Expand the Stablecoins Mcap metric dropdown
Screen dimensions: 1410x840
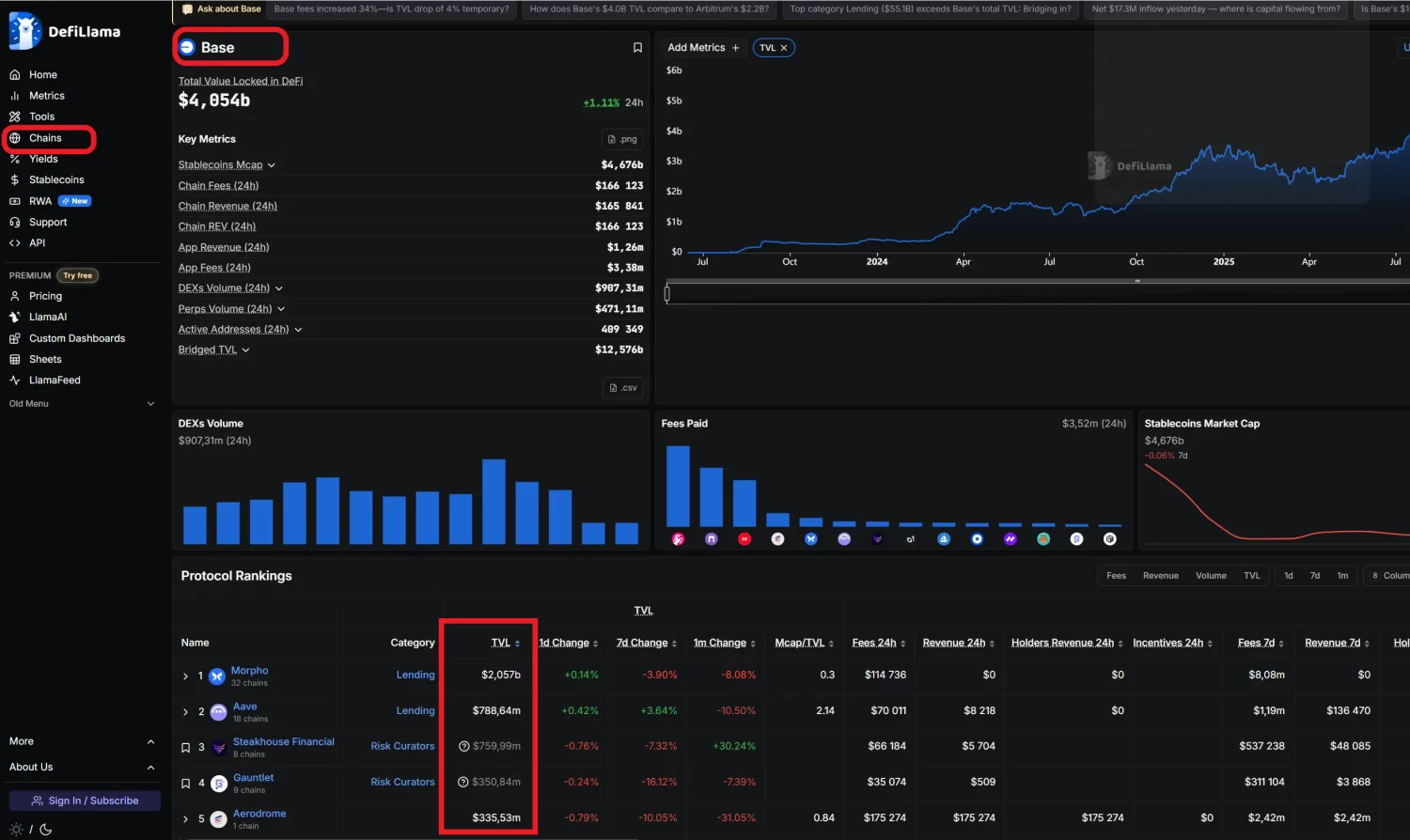pyautogui.click(x=271, y=164)
